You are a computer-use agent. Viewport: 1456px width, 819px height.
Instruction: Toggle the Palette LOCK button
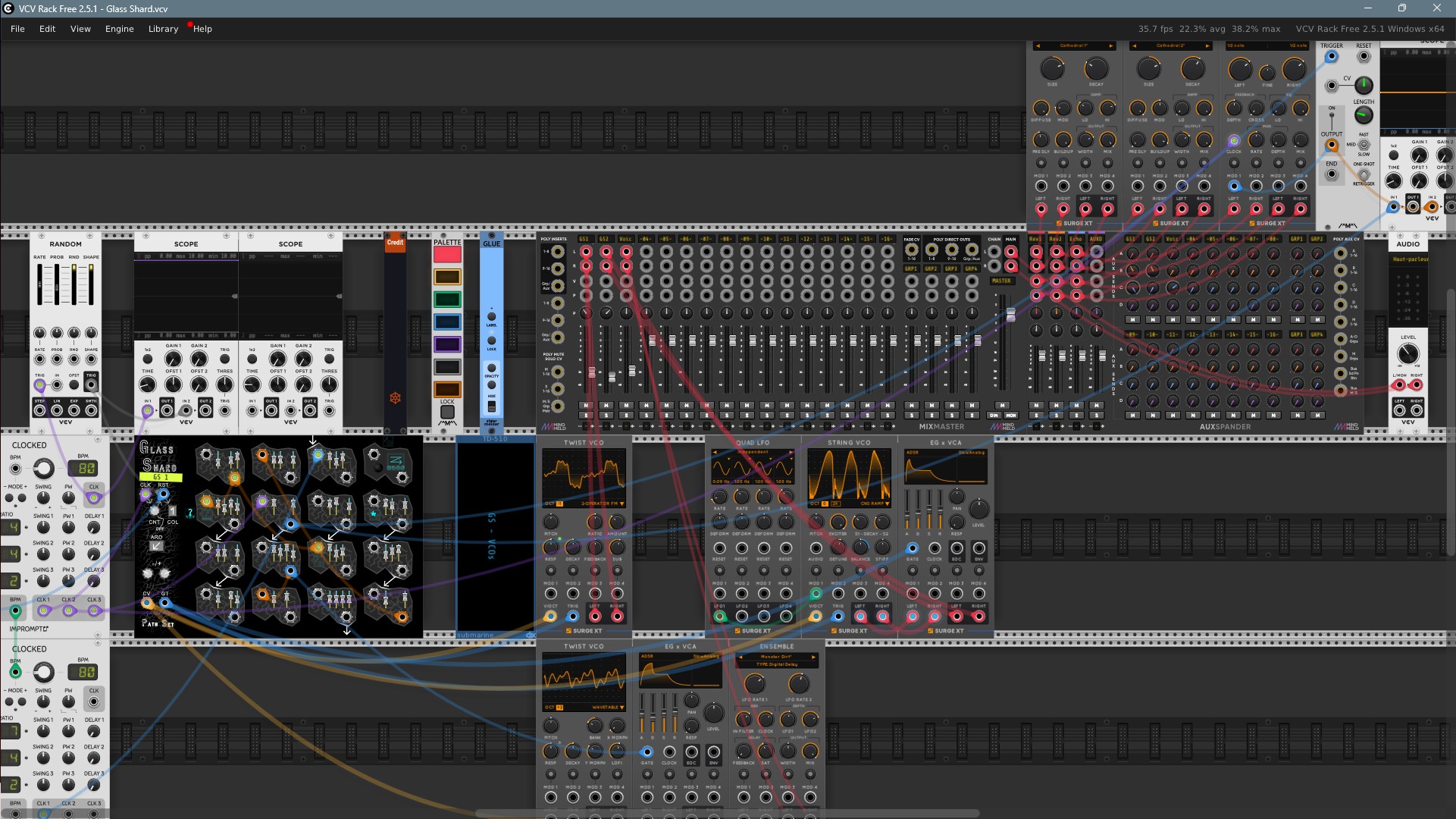coord(447,413)
